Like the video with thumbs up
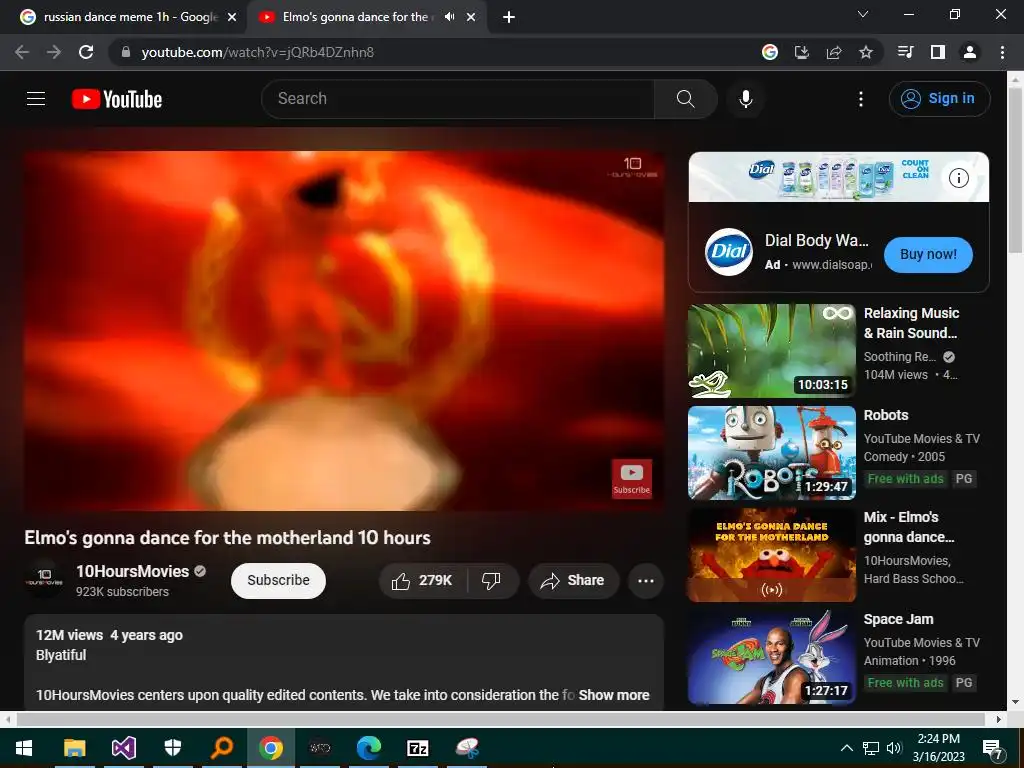1024x768 pixels. pyautogui.click(x=422, y=581)
